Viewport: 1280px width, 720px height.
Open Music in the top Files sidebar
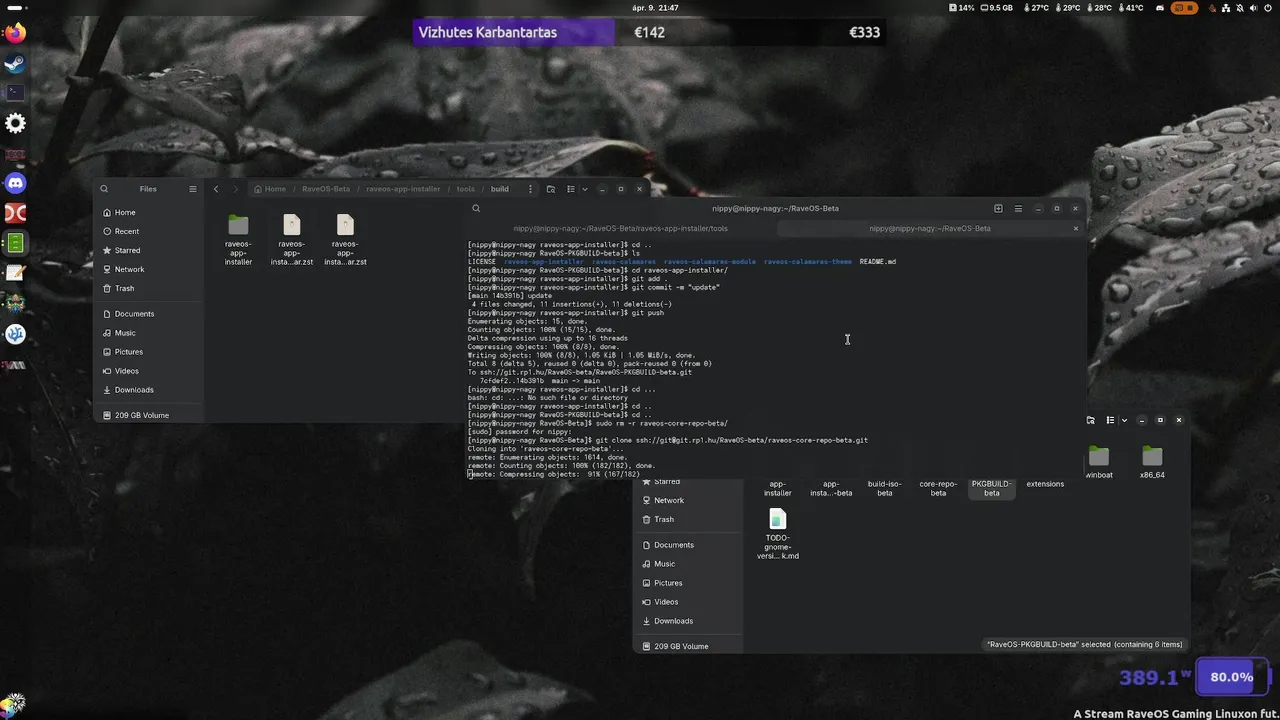click(149, 333)
